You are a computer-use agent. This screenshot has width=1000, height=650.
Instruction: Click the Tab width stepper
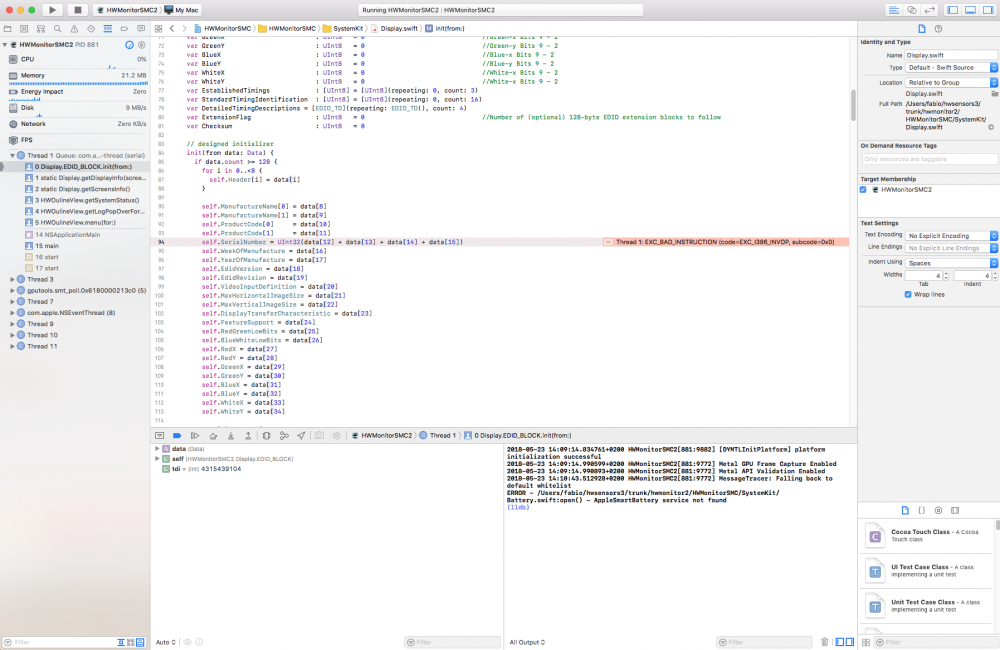[x=946, y=276]
